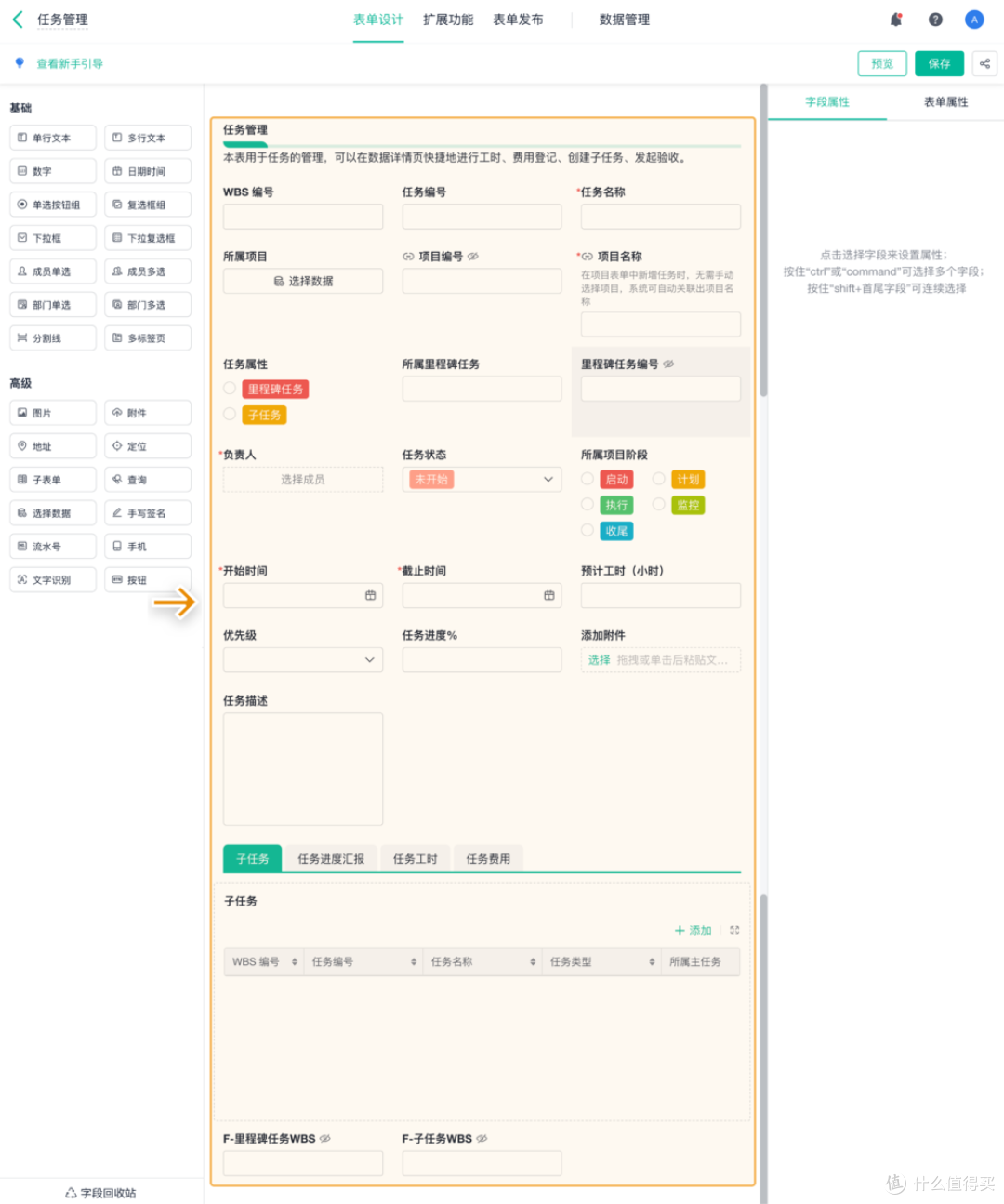Screen dimensions: 1004x1204
Task: Select the 图片 field type
Action: click(52, 412)
